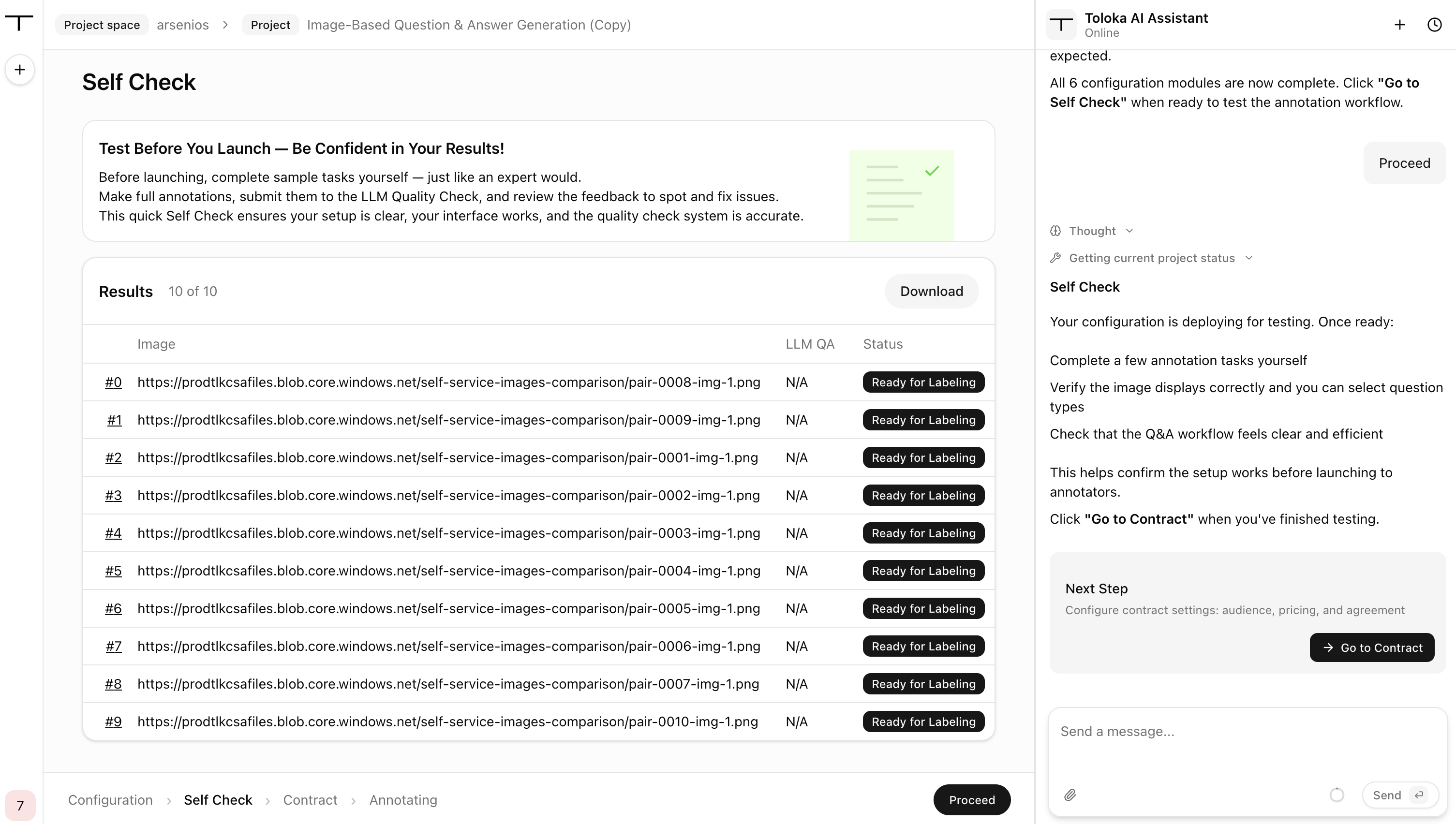Send the chat message
The width and height of the screenshot is (1456, 824).
[x=1400, y=795]
